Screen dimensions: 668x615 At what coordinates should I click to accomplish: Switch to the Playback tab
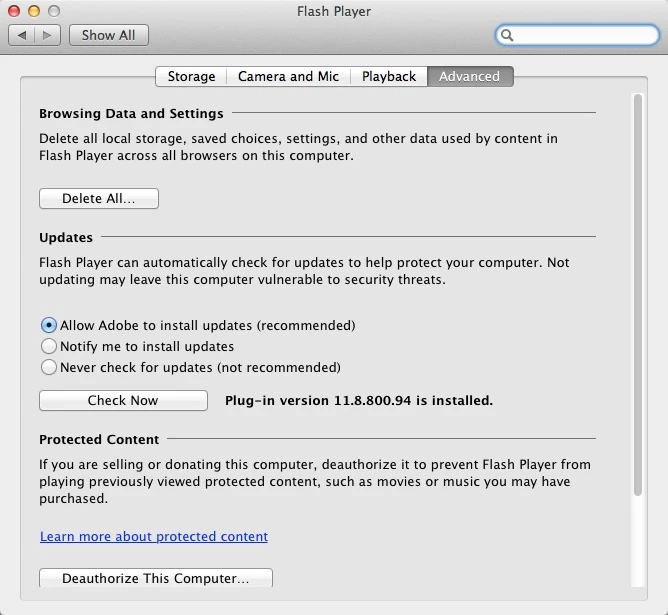coord(389,76)
